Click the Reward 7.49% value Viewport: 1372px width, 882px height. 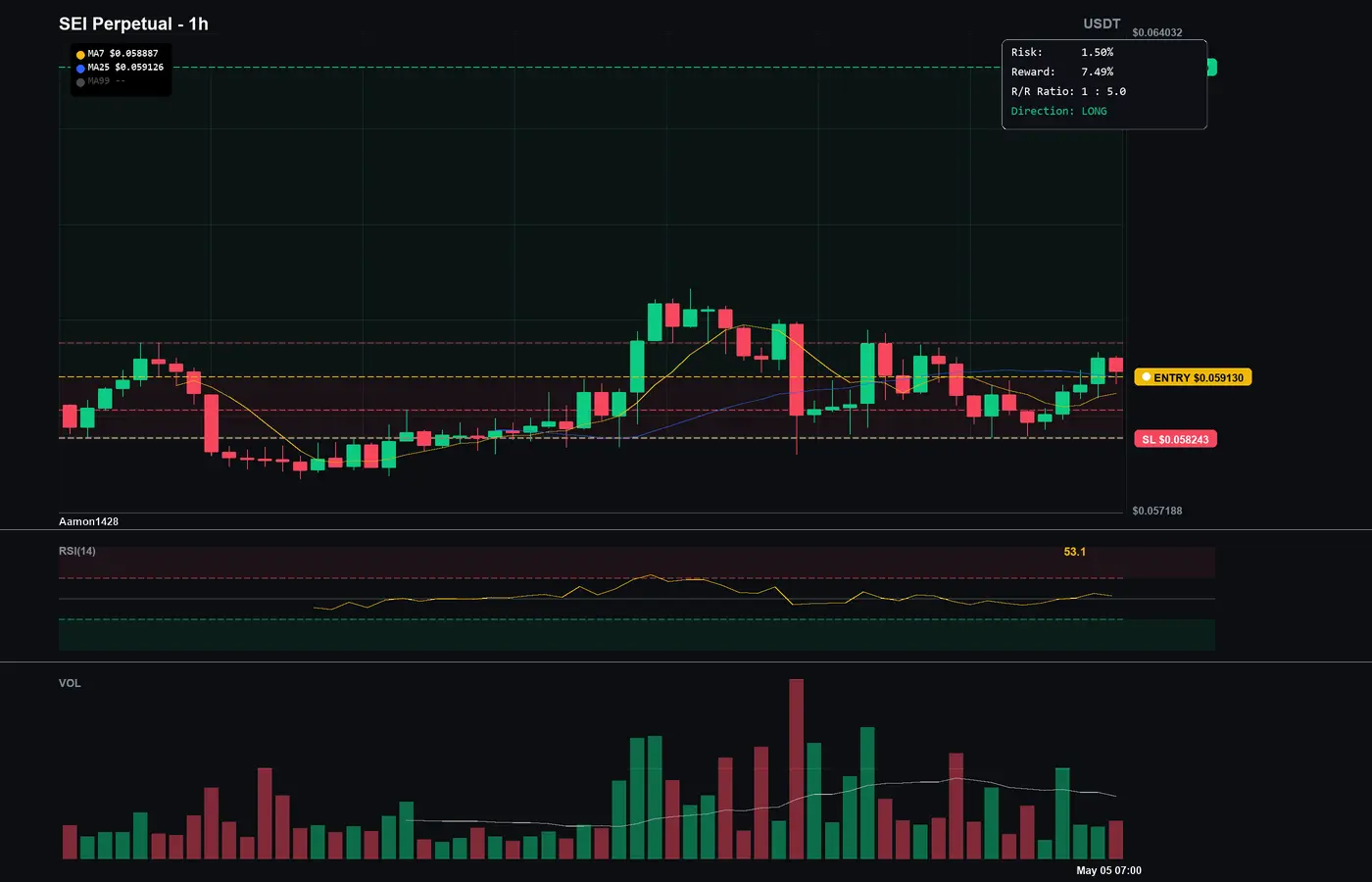(x=1097, y=72)
